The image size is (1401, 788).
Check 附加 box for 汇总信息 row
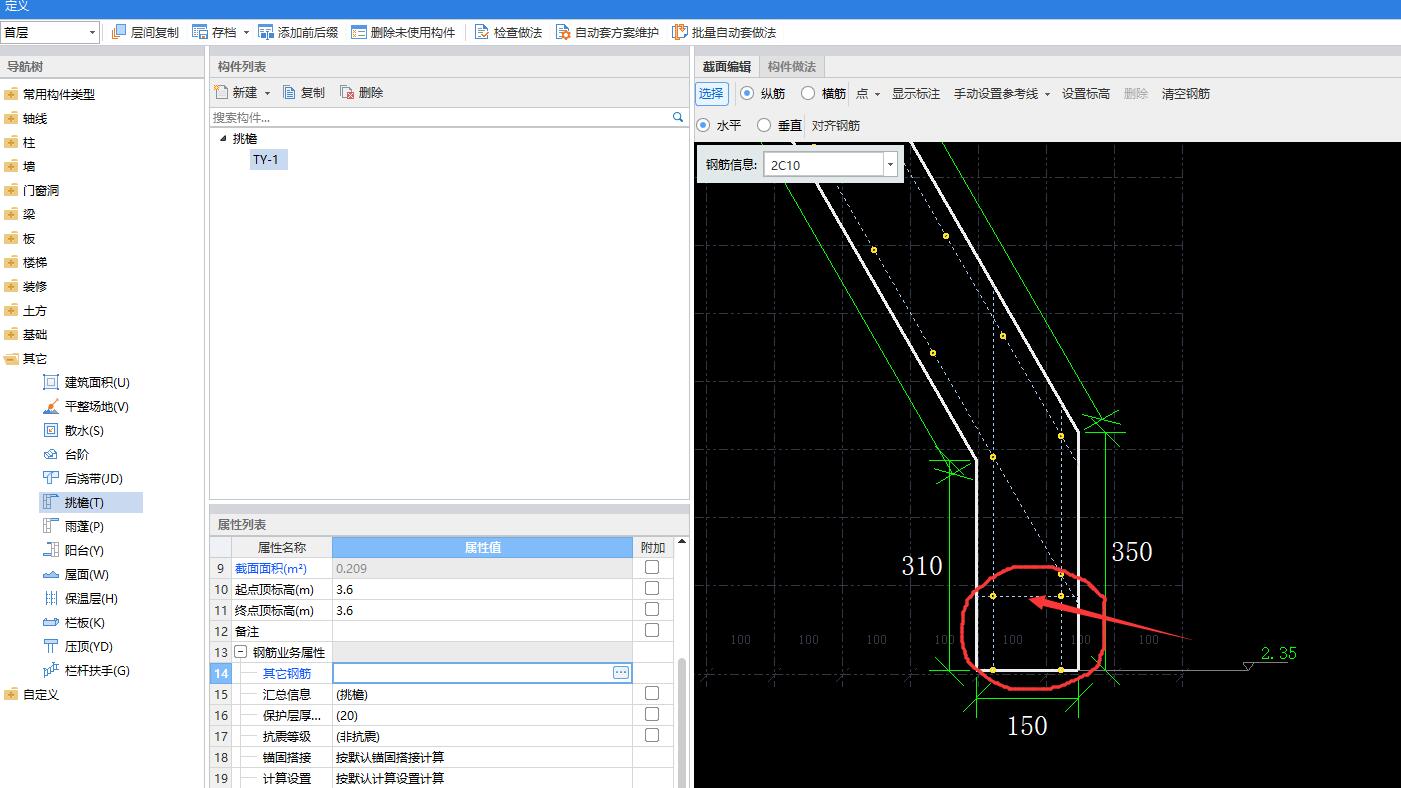click(x=652, y=693)
